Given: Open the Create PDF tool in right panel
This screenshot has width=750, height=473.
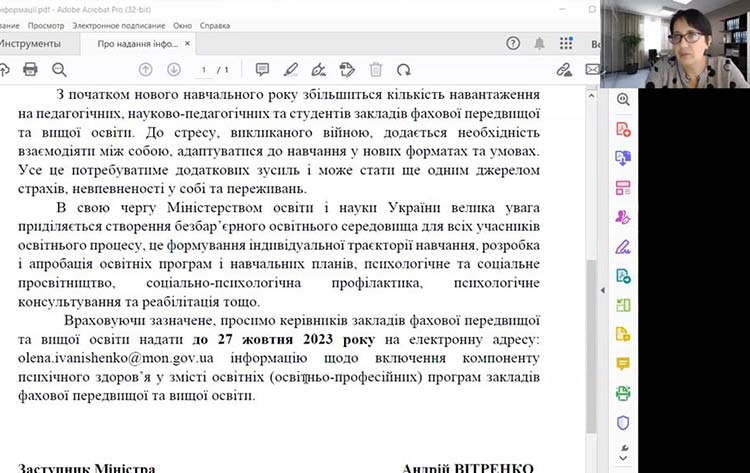Looking at the screenshot, I should pos(623,128).
